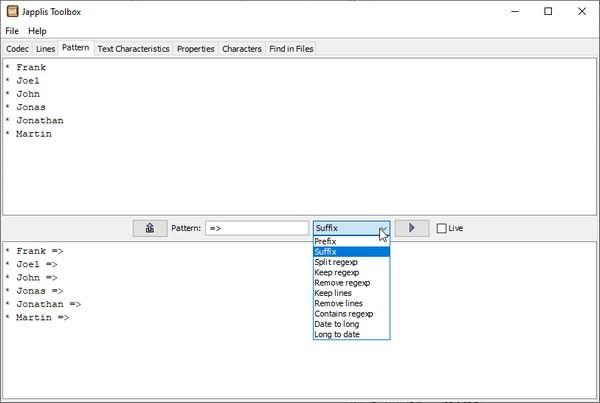Enable the Live checkbox
Viewport: 600px width, 403px height.
(x=441, y=228)
